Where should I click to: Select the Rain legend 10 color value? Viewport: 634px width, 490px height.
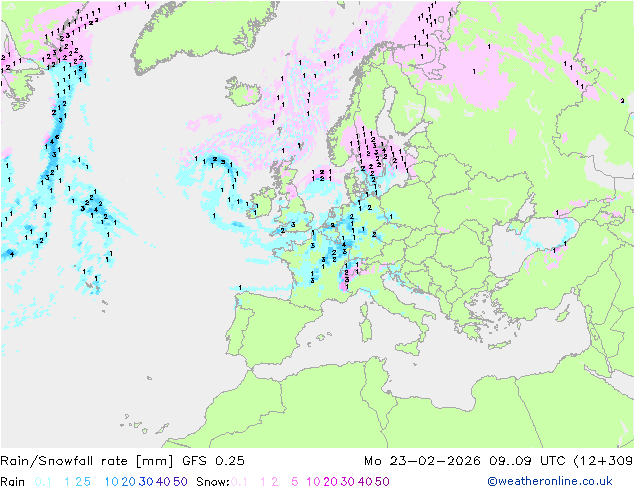click(x=111, y=482)
